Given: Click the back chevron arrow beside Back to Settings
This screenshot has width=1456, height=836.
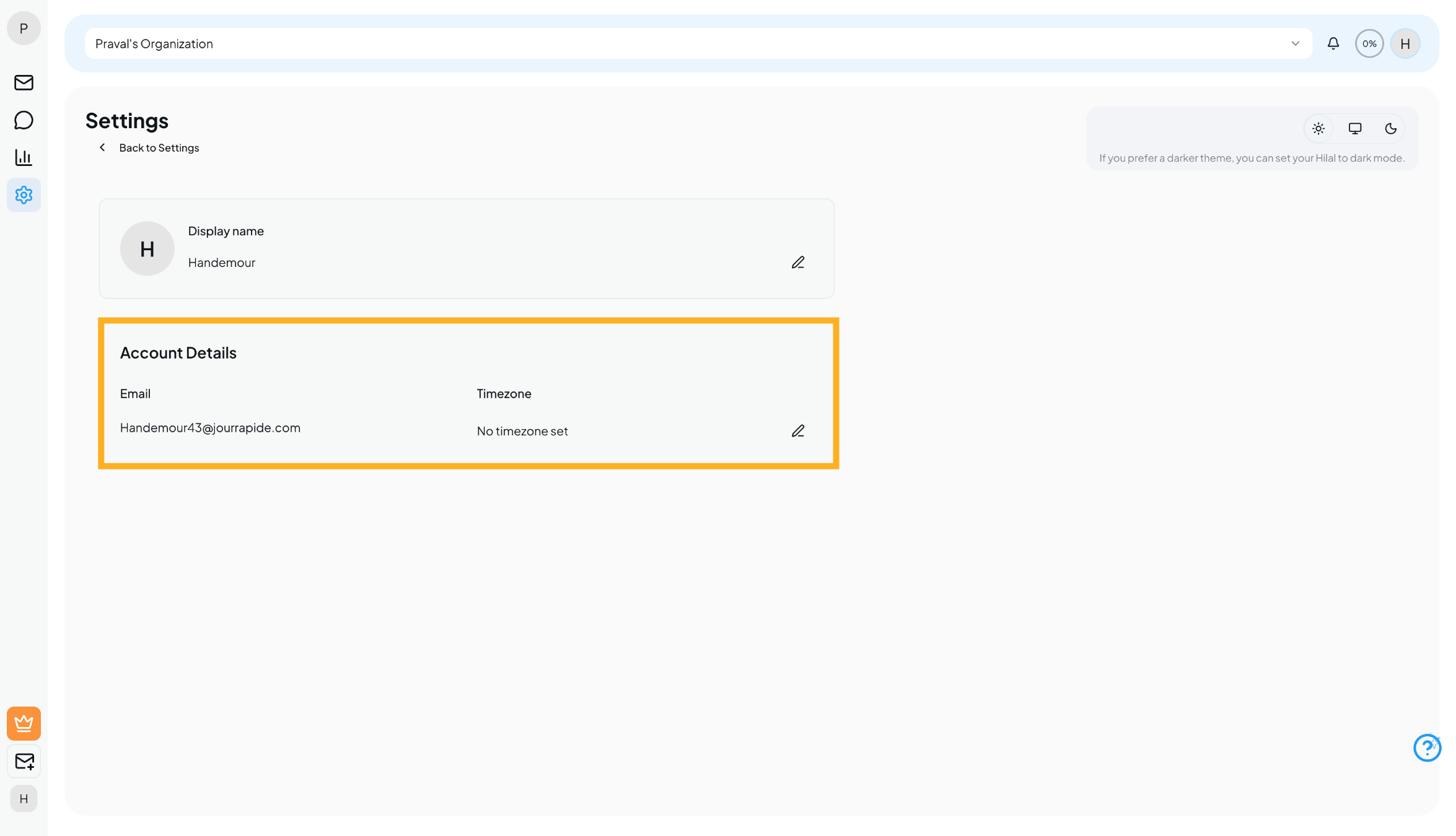Looking at the screenshot, I should (102, 147).
